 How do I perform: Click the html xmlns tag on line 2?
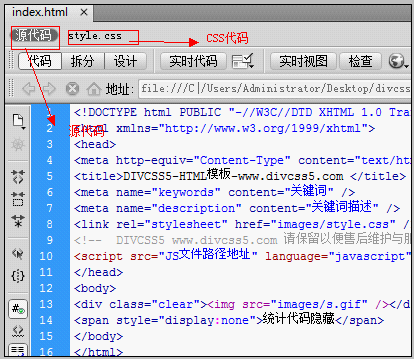224,128
